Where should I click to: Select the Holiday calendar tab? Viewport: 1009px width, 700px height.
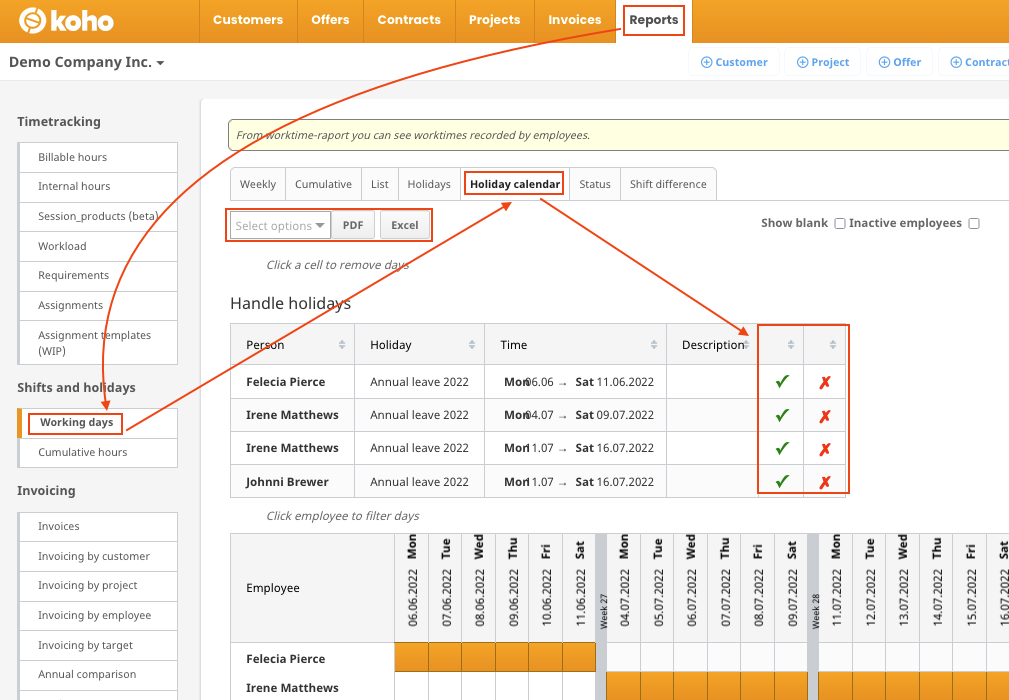tap(515, 184)
